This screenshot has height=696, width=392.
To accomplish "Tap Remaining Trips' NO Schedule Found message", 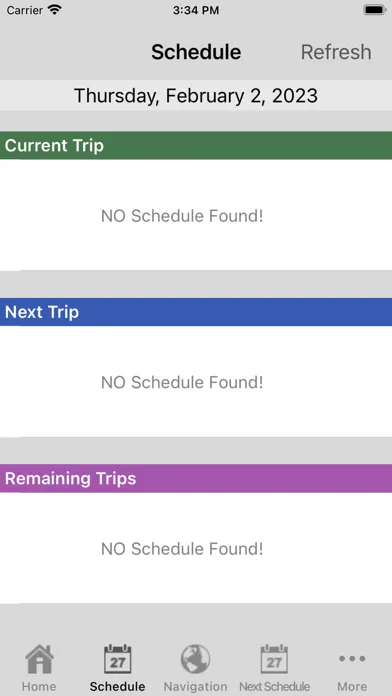I will click(x=182, y=549).
